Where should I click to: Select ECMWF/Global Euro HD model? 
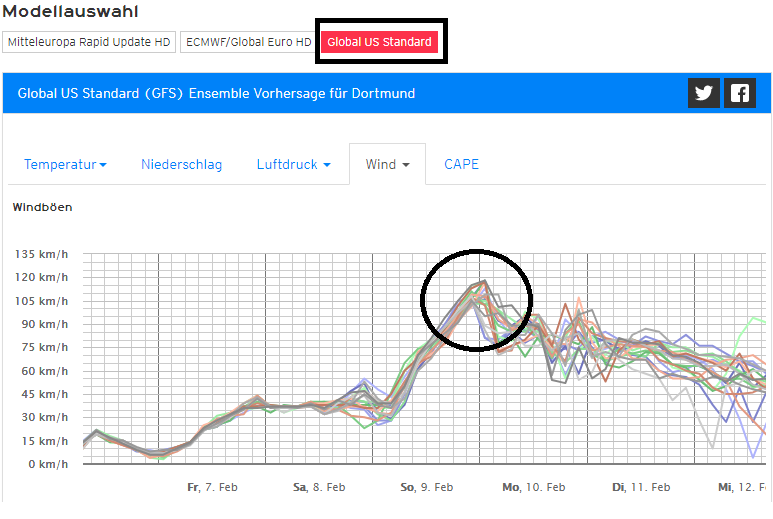248,42
